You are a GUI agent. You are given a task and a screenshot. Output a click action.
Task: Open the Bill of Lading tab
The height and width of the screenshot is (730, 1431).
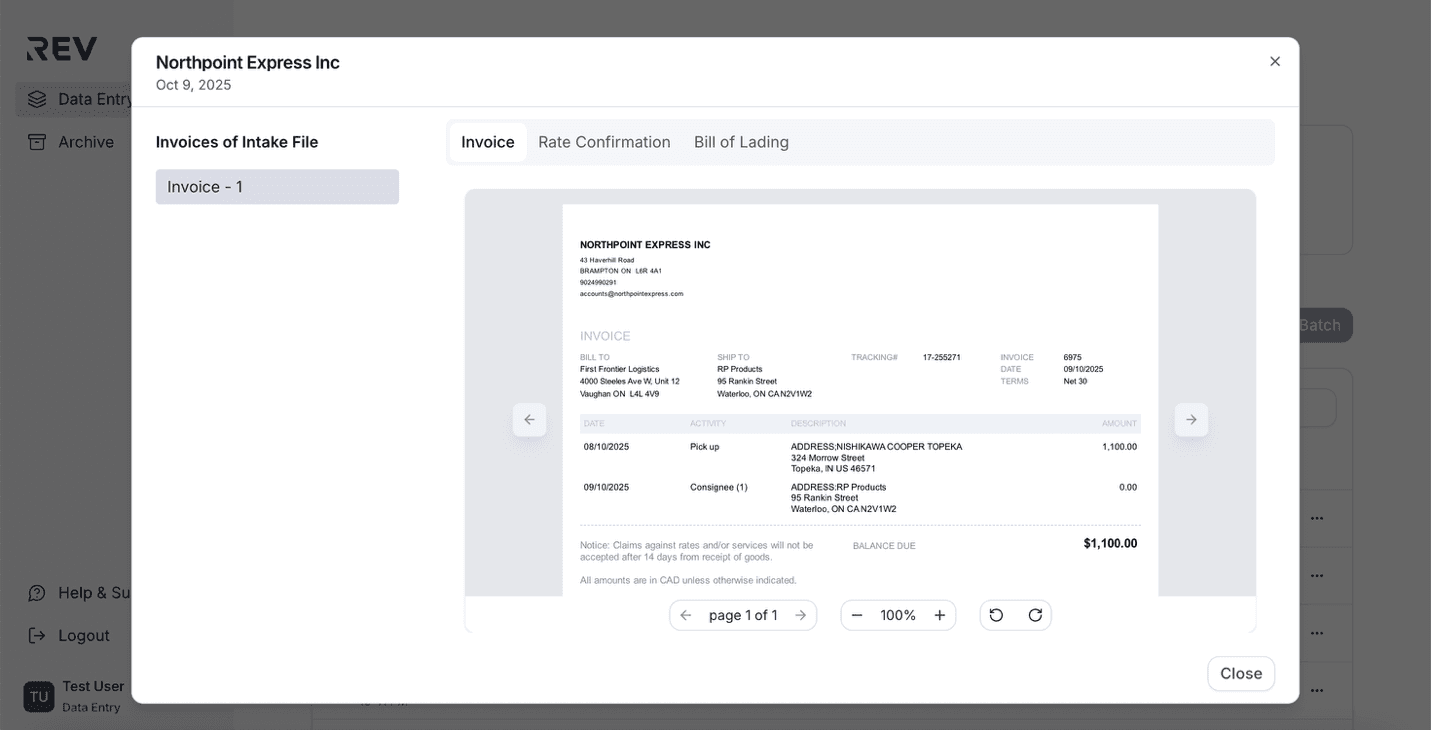point(741,141)
